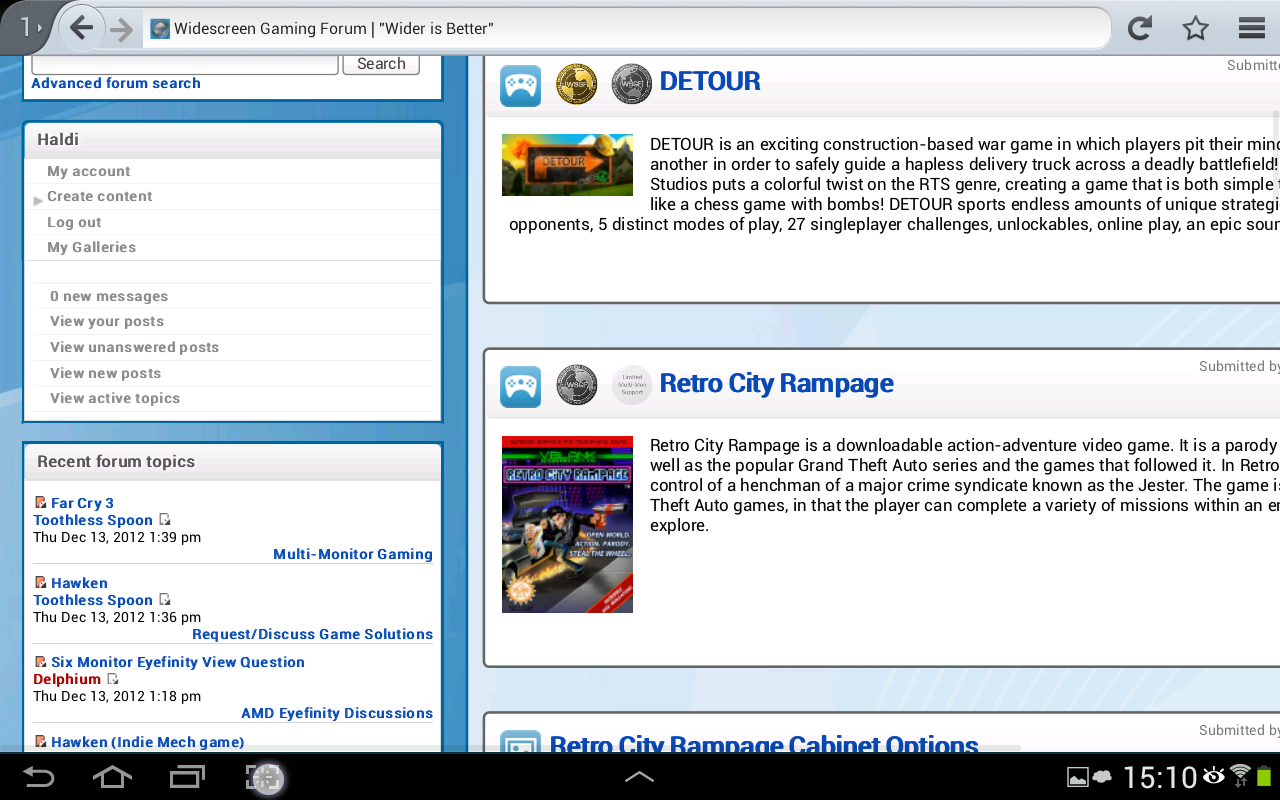This screenshot has height=800, width=1280.
Task: Open the Retro City Rampage article title
Action: [777, 383]
